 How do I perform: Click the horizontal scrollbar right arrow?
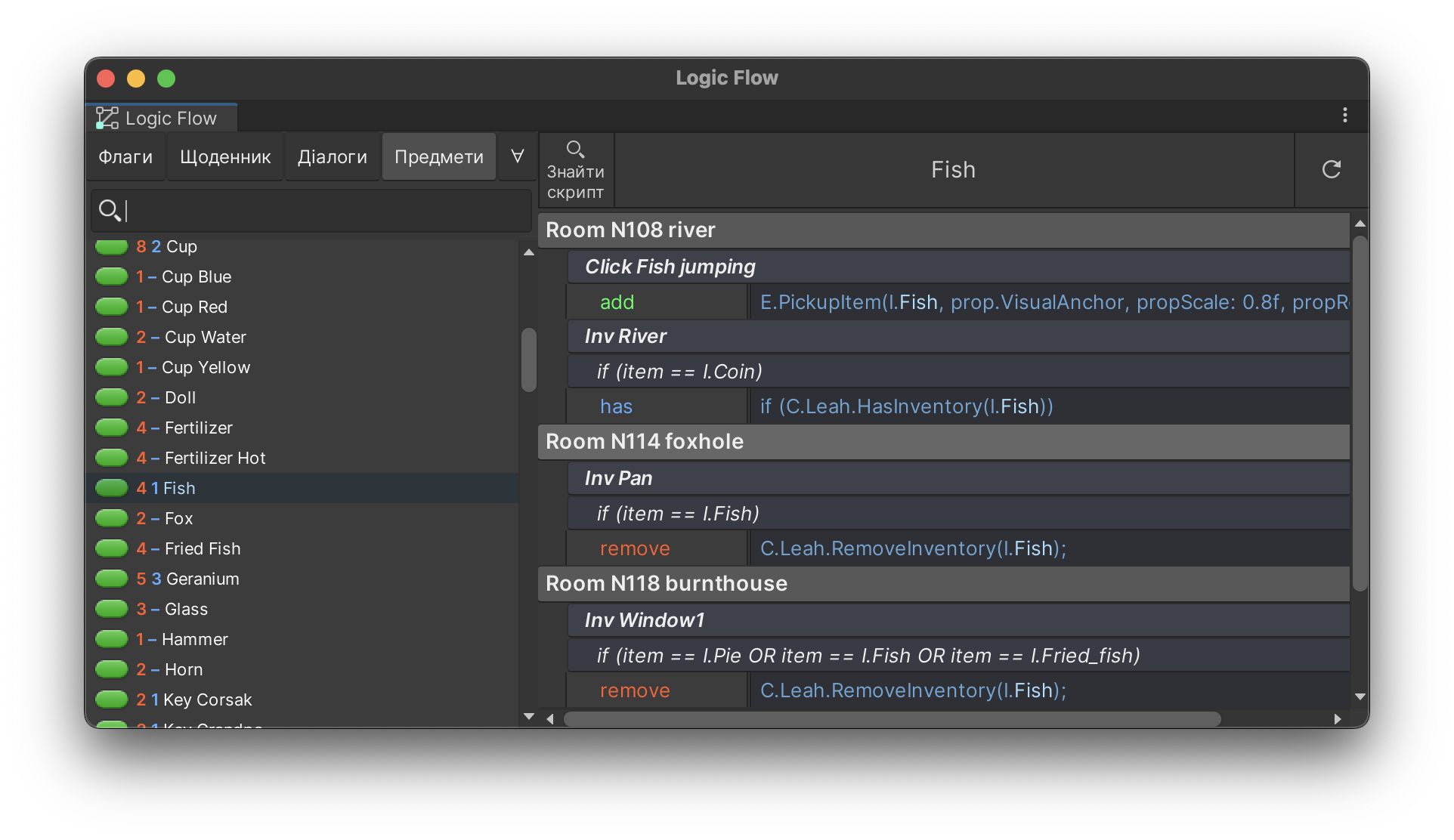1338,719
